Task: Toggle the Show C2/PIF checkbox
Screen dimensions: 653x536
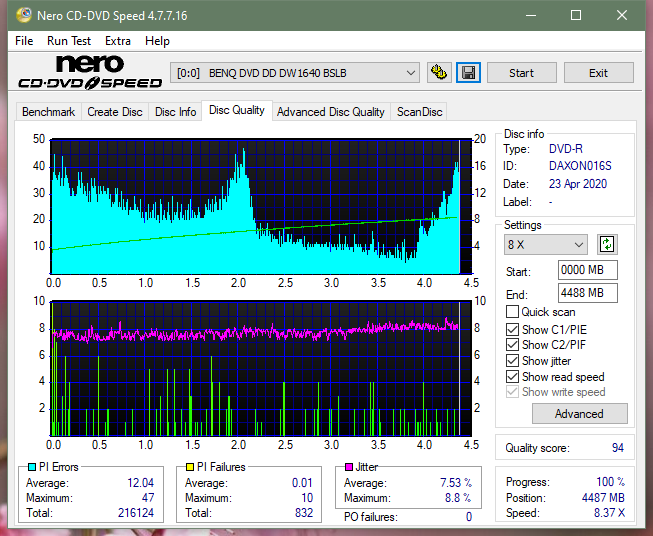Action: 512,344
